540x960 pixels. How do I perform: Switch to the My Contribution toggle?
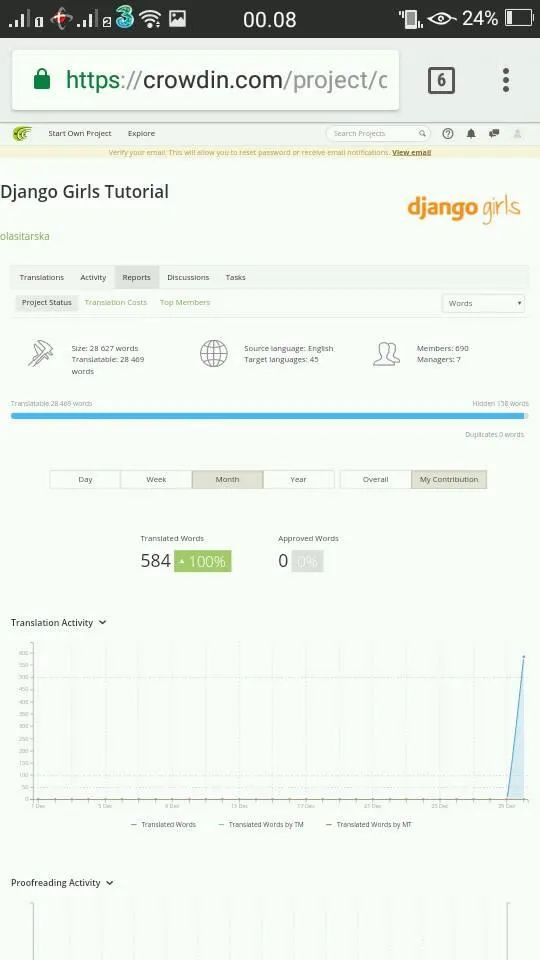[449, 479]
